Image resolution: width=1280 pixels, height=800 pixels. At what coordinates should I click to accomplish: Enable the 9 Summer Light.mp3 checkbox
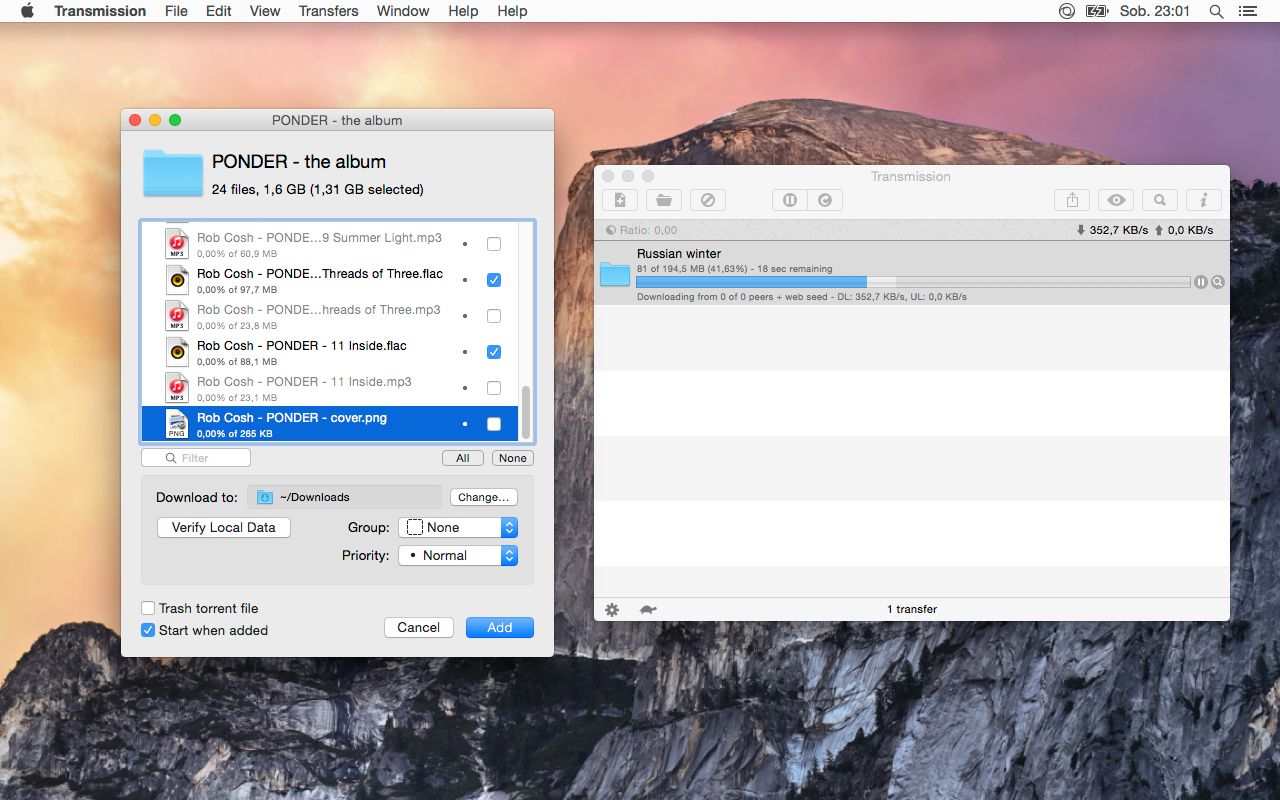point(494,244)
